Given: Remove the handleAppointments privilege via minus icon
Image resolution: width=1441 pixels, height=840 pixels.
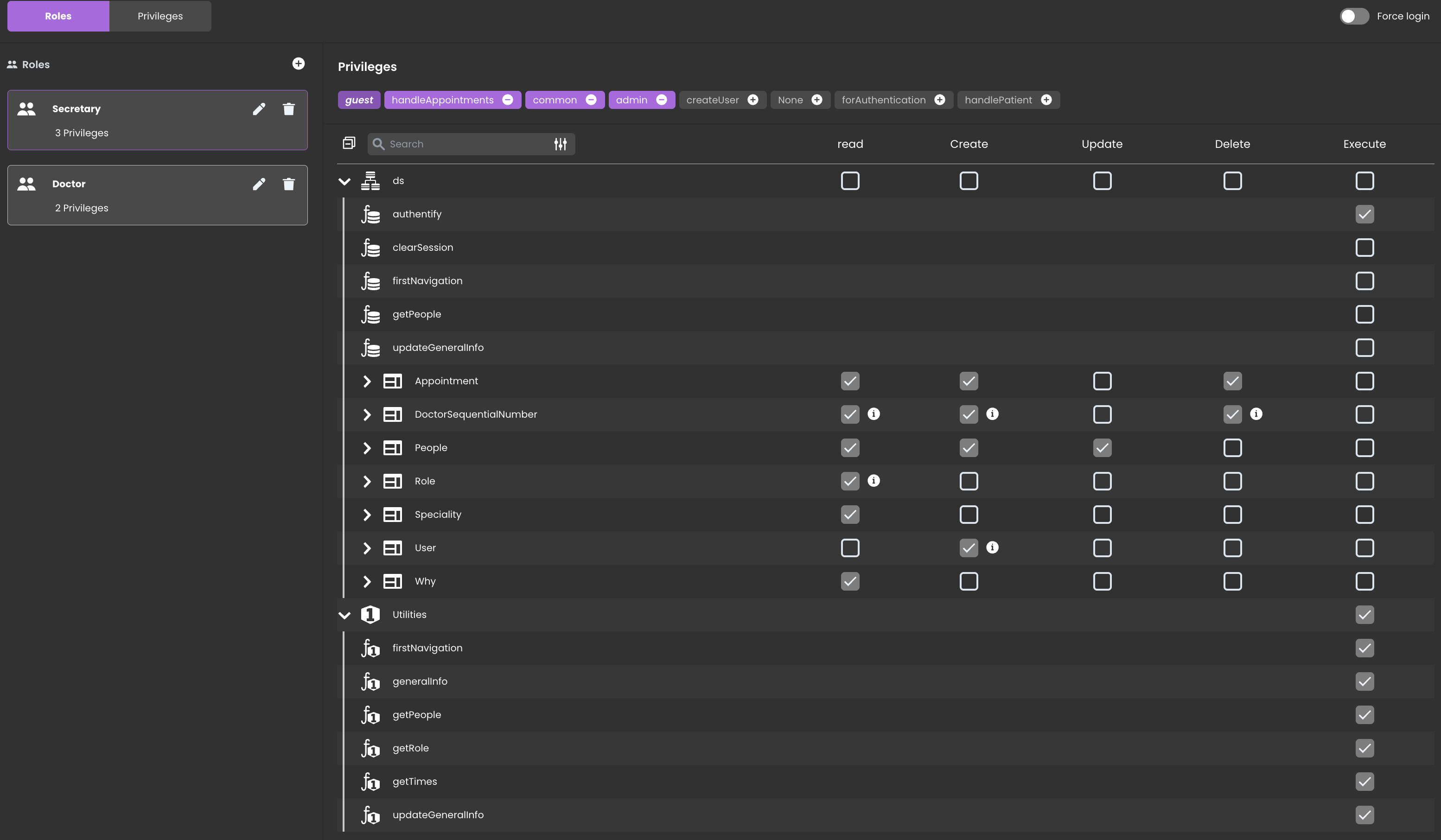Looking at the screenshot, I should (508, 100).
